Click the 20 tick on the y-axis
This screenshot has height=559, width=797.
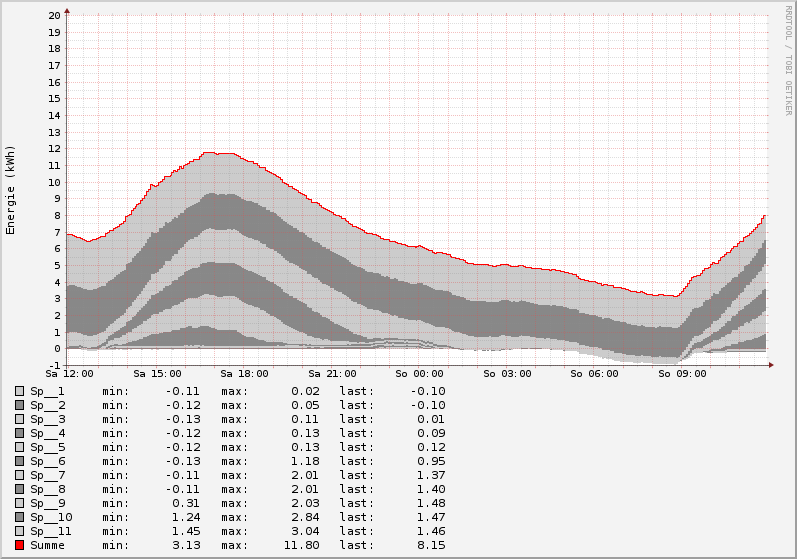(54, 16)
